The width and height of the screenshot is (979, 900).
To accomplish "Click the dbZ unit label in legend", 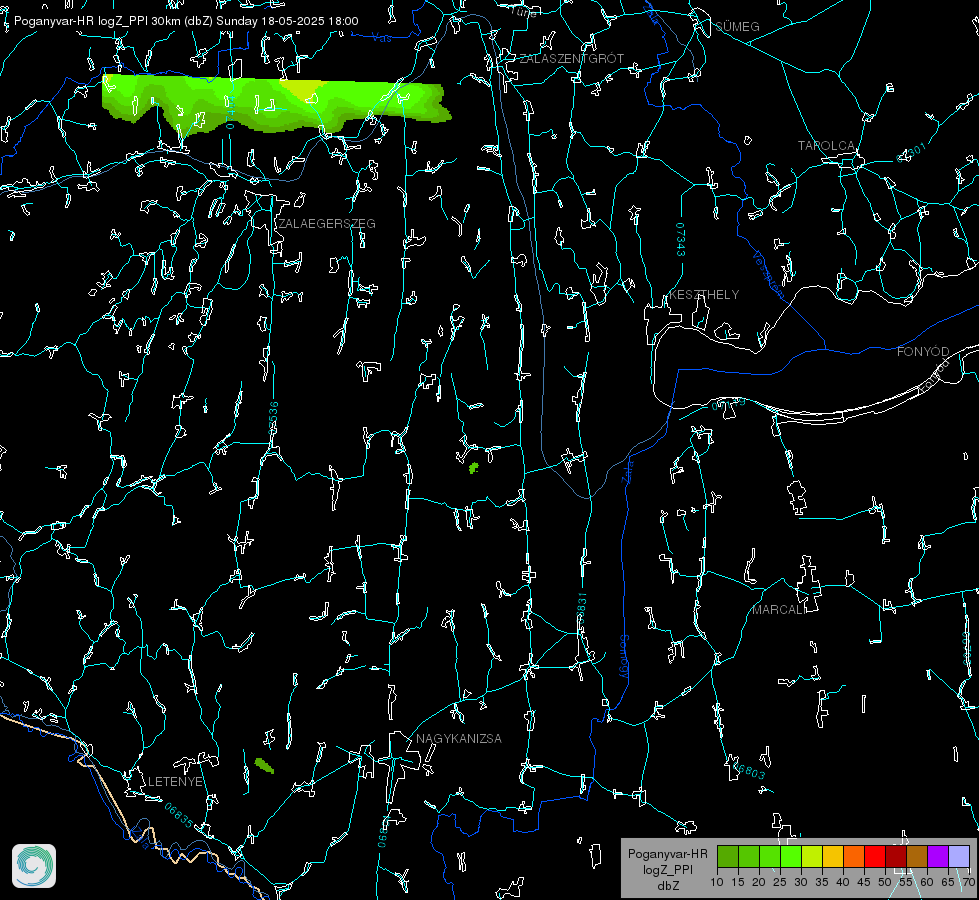I will coord(668,886).
